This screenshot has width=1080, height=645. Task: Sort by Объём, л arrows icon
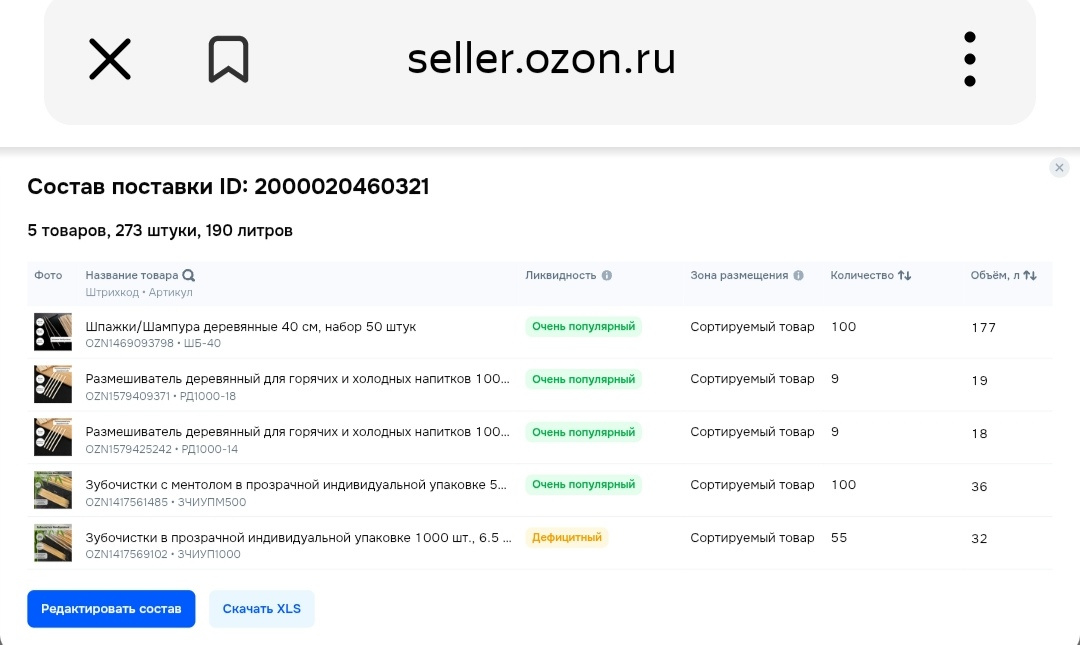pos(1030,276)
